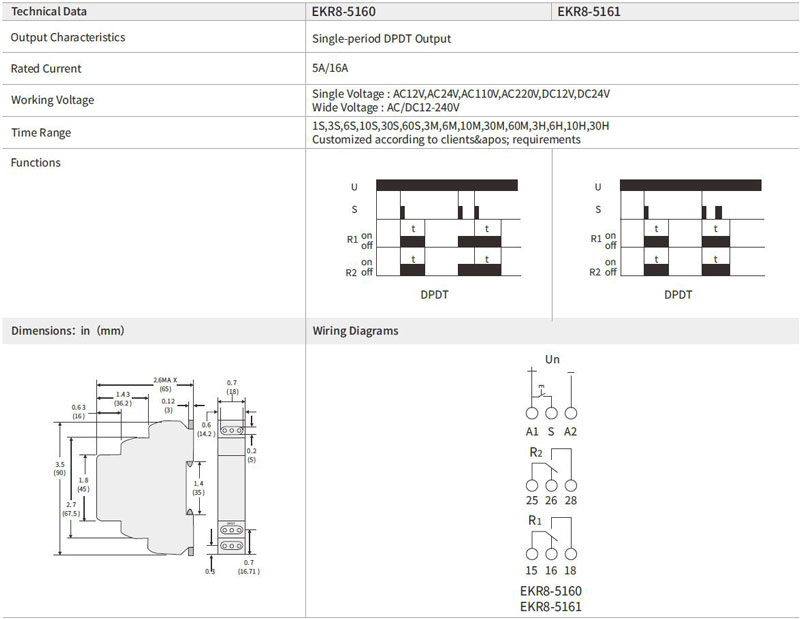Click terminal 28 circle of R2
Viewport: 800px width, 619px height.
click(571, 485)
